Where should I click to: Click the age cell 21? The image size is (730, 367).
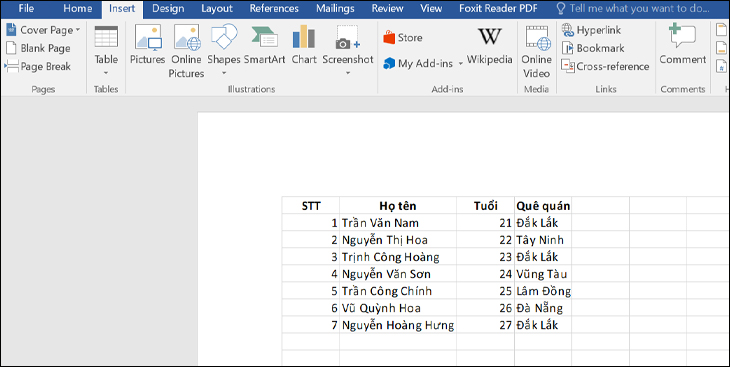pyautogui.click(x=486, y=223)
